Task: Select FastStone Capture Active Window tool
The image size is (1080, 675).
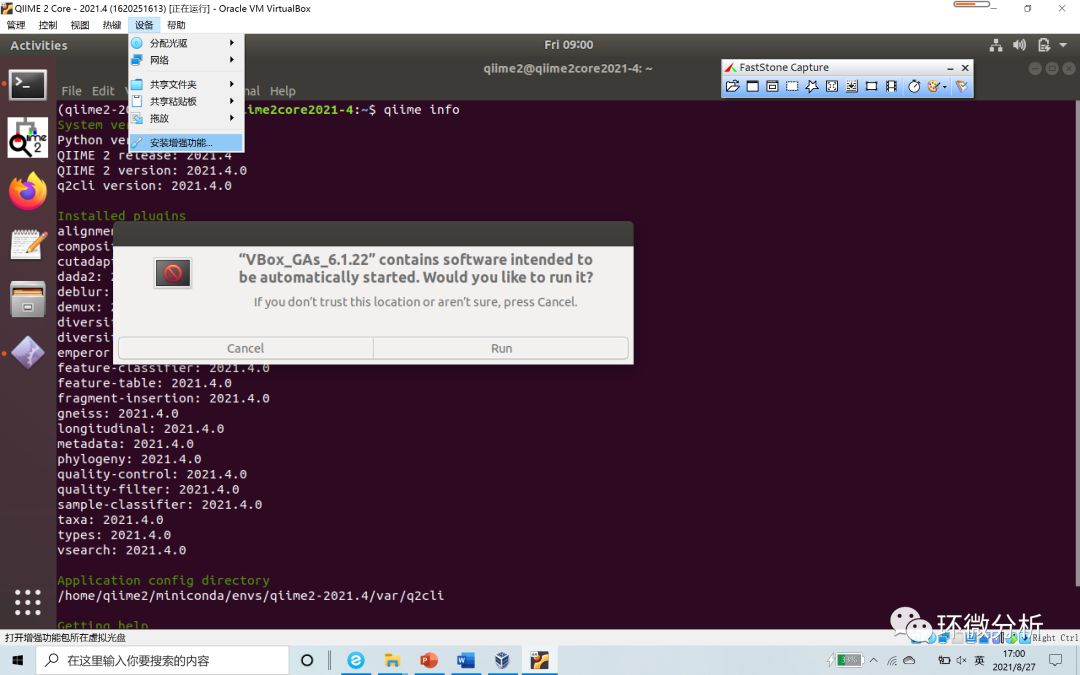Action: coord(752,86)
